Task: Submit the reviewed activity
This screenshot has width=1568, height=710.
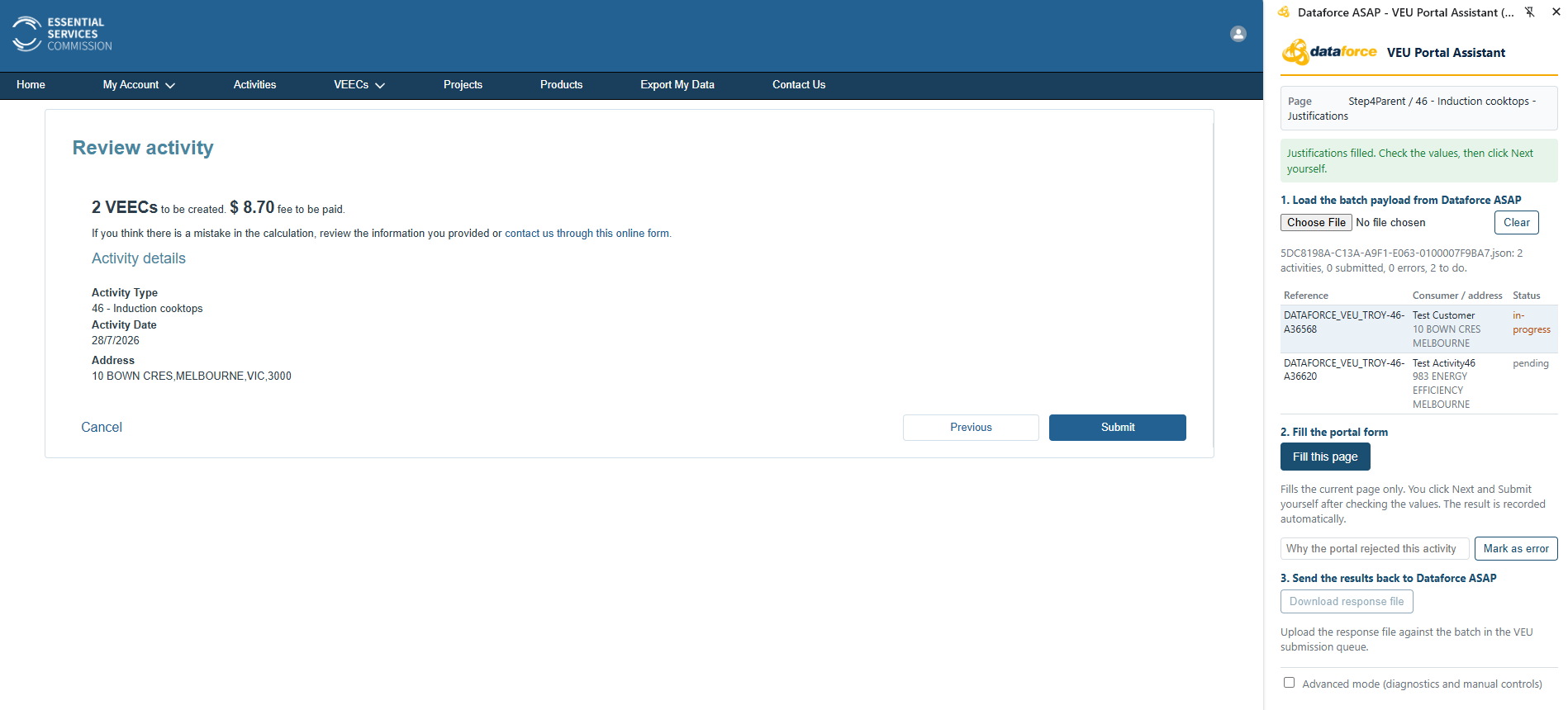Action: 1118,428
